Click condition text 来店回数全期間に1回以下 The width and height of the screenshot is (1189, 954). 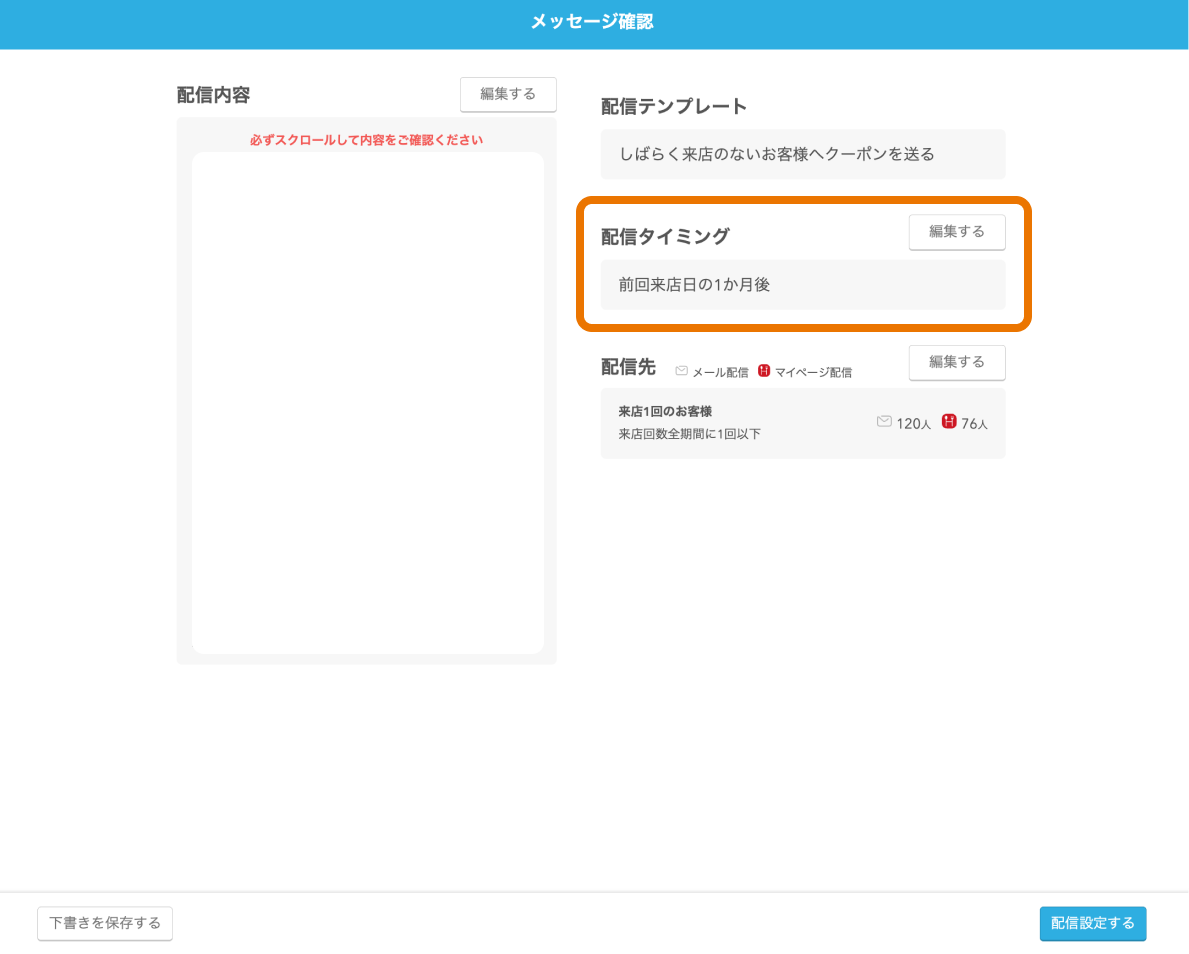[689, 435]
